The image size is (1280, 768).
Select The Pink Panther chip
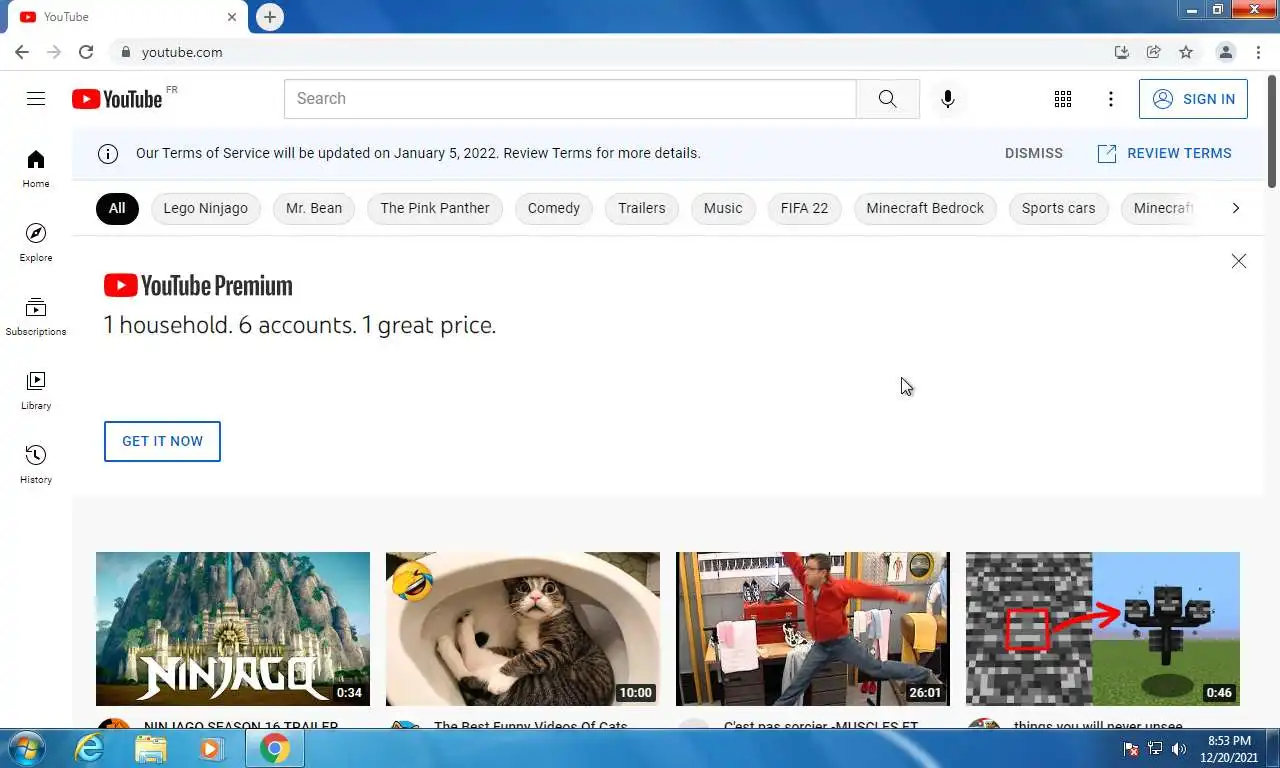click(435, 208)
